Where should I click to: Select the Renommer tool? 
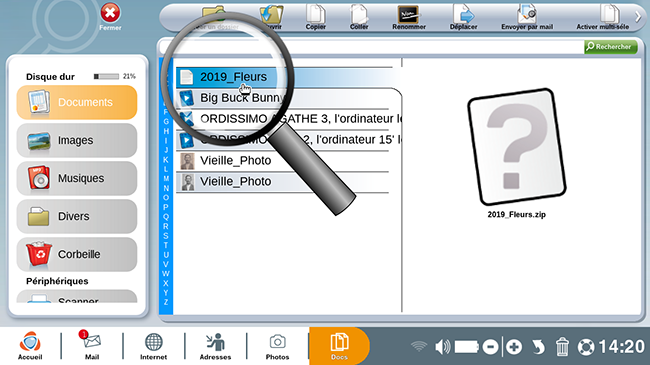point(409,17)
